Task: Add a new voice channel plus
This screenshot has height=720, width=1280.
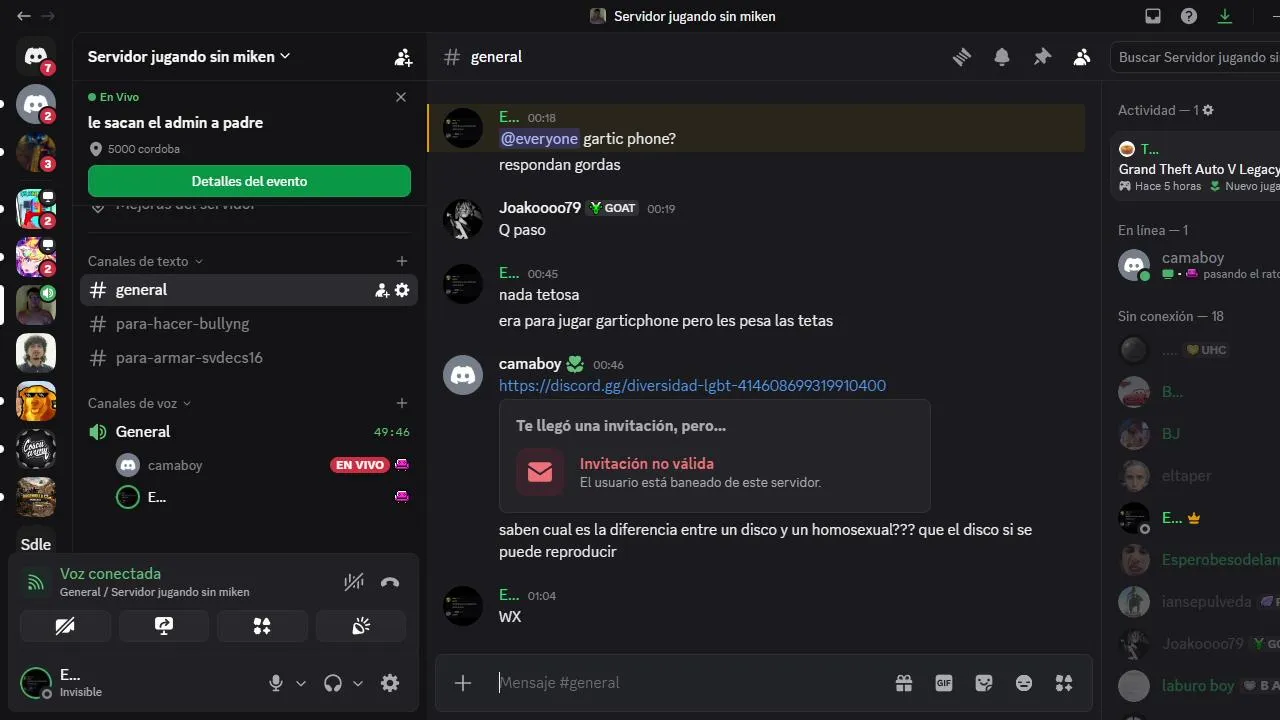Action: coord(402,403)
